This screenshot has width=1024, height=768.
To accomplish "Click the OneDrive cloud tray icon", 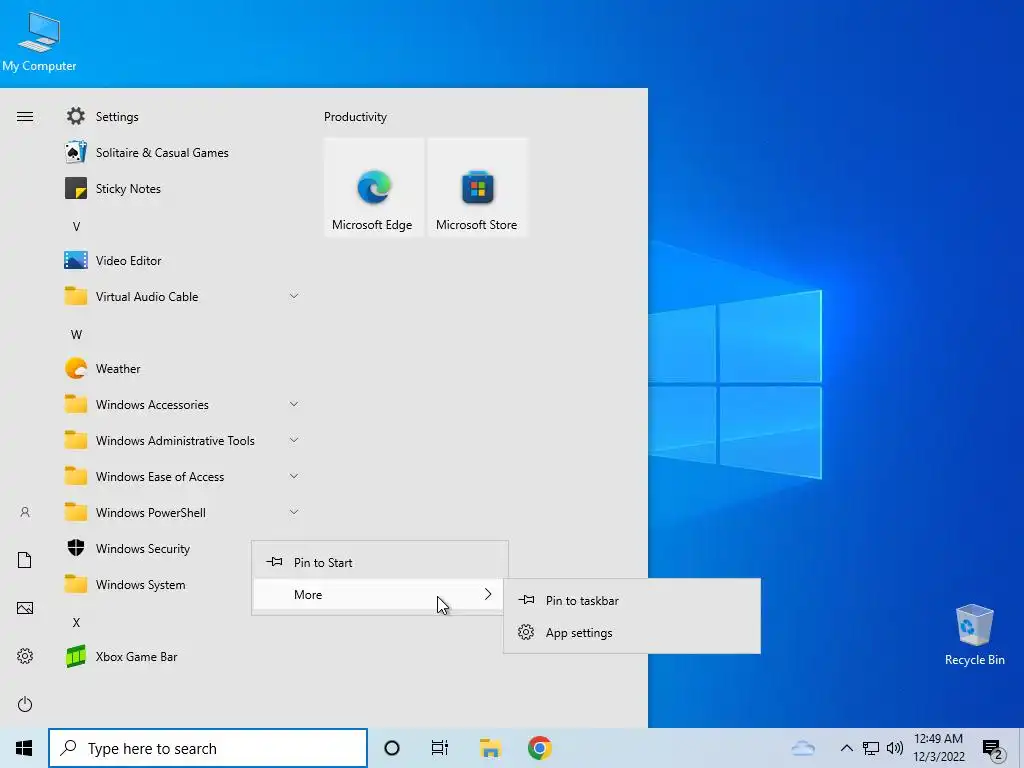I will (x=803, y=748).
